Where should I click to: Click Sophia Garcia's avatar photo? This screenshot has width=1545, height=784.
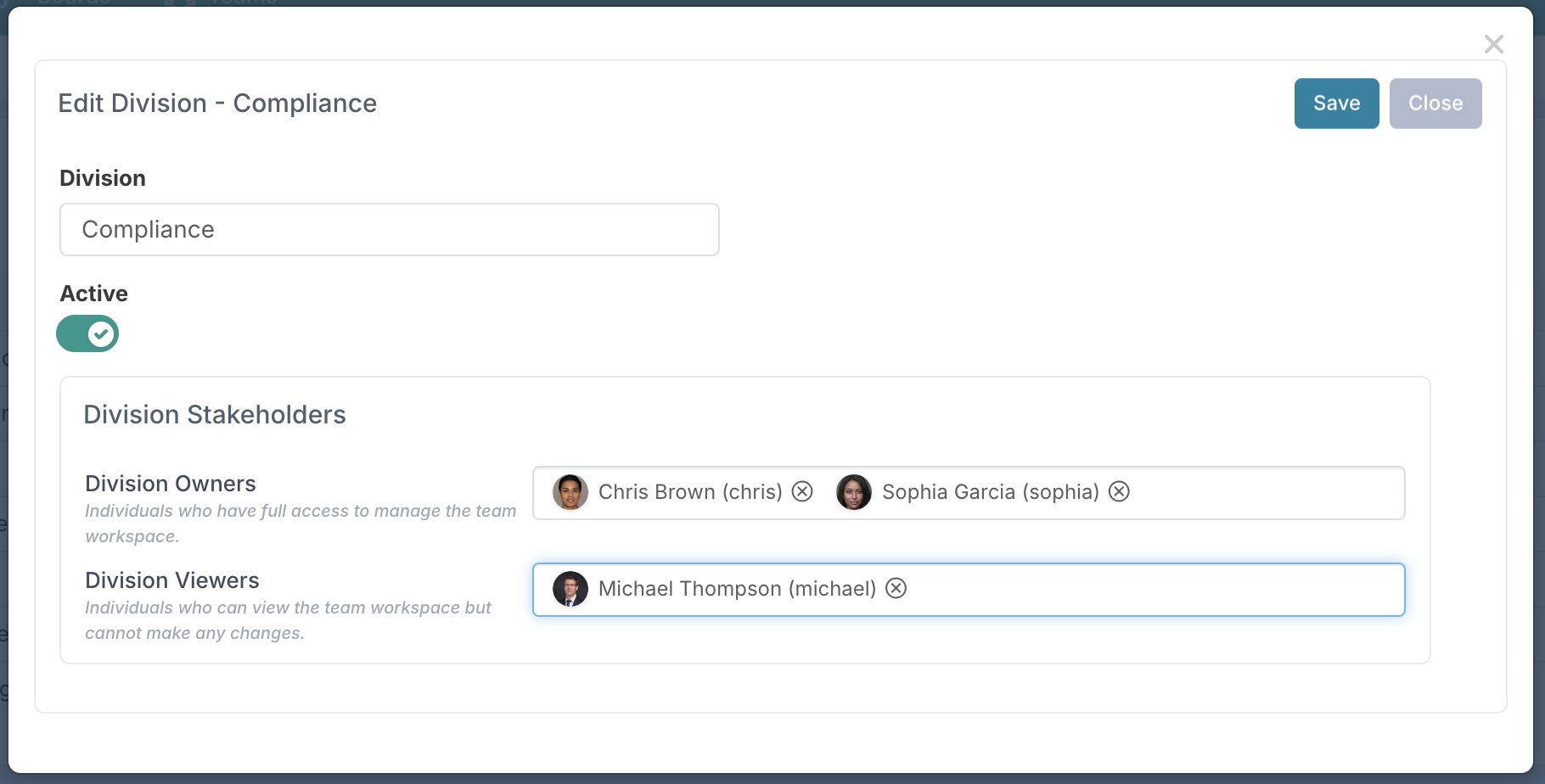click(854, 492)
